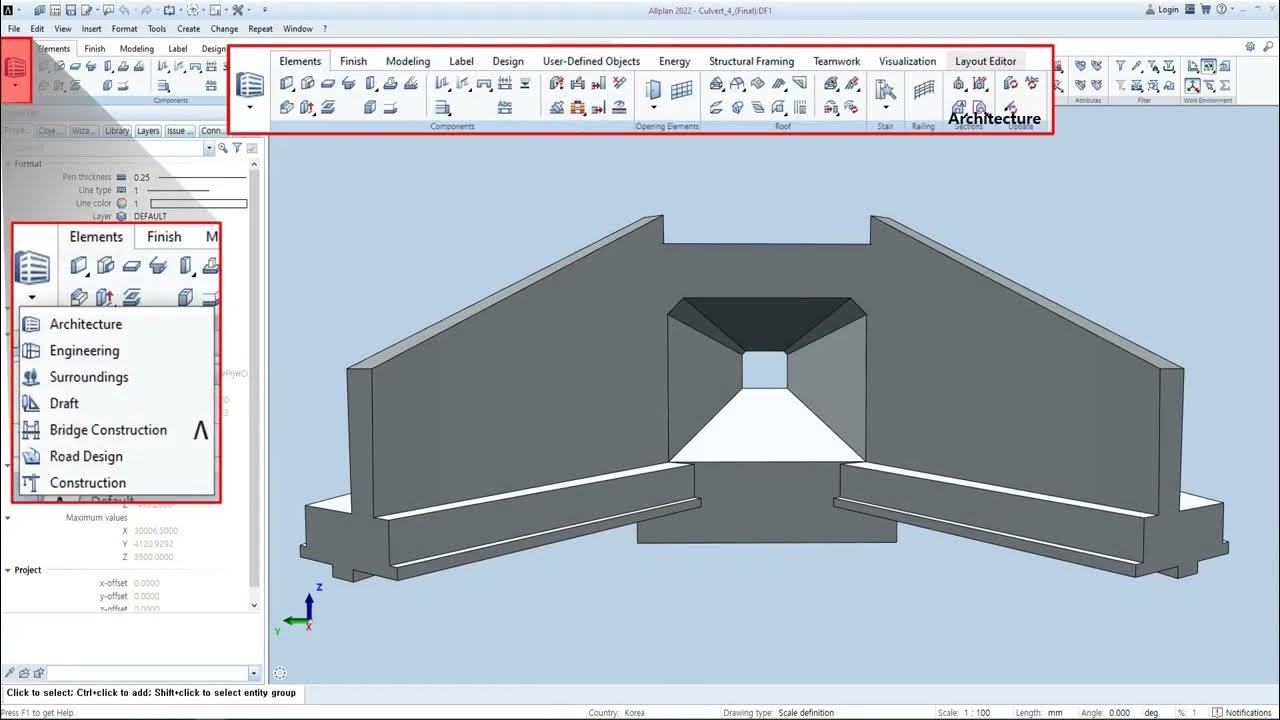Screen dimensions: 1280x720
Task: Open the dropdown right of the bottom input field
Action: (x=253, y=674)
